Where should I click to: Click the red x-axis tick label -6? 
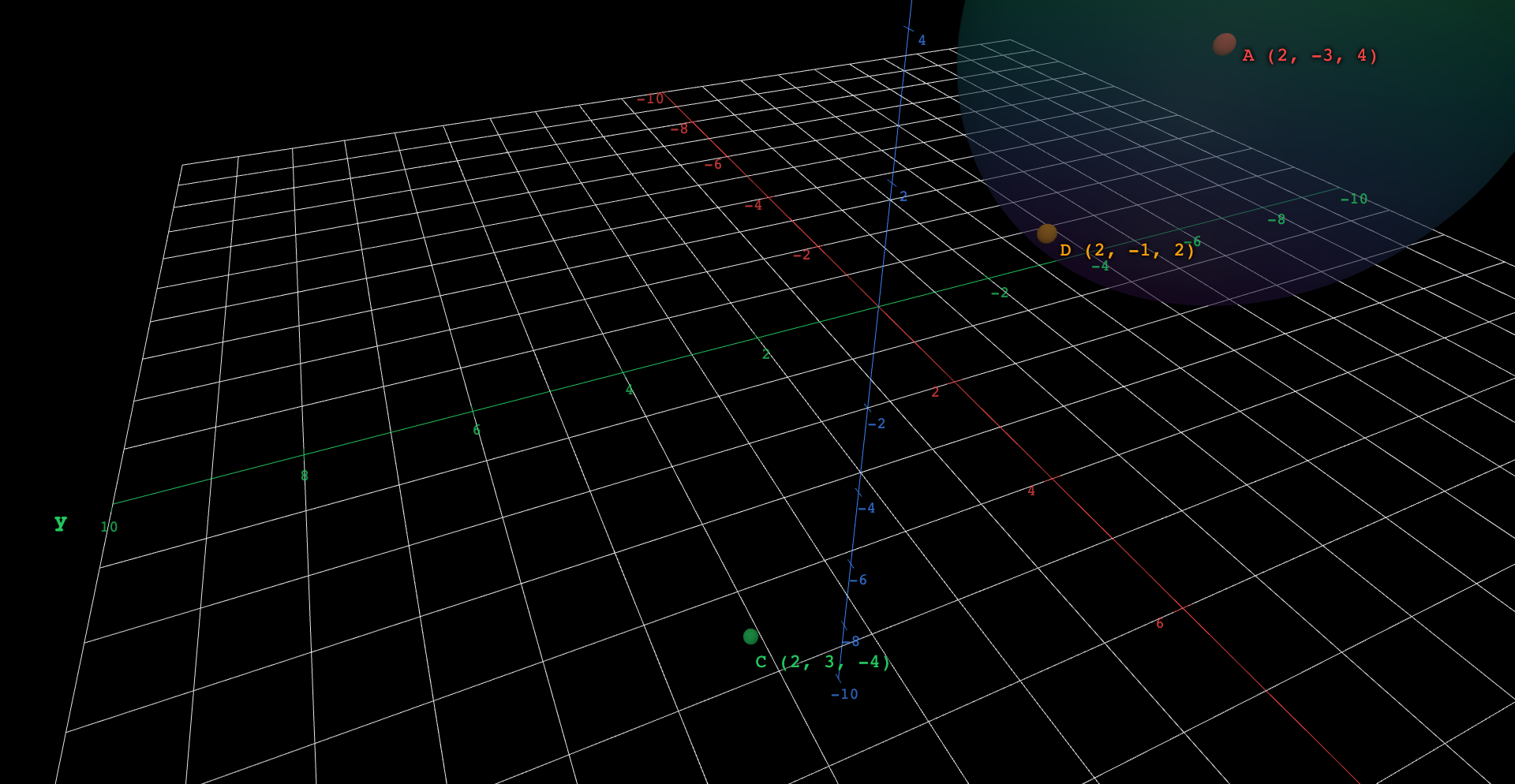tap(713, 165)
